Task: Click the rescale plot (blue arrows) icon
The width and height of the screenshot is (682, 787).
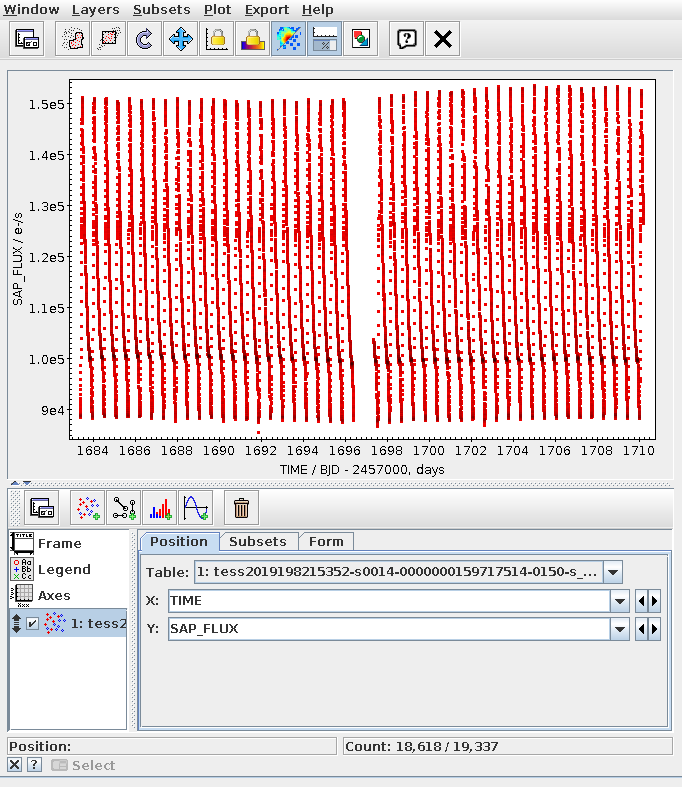Action: click(181, 39)
